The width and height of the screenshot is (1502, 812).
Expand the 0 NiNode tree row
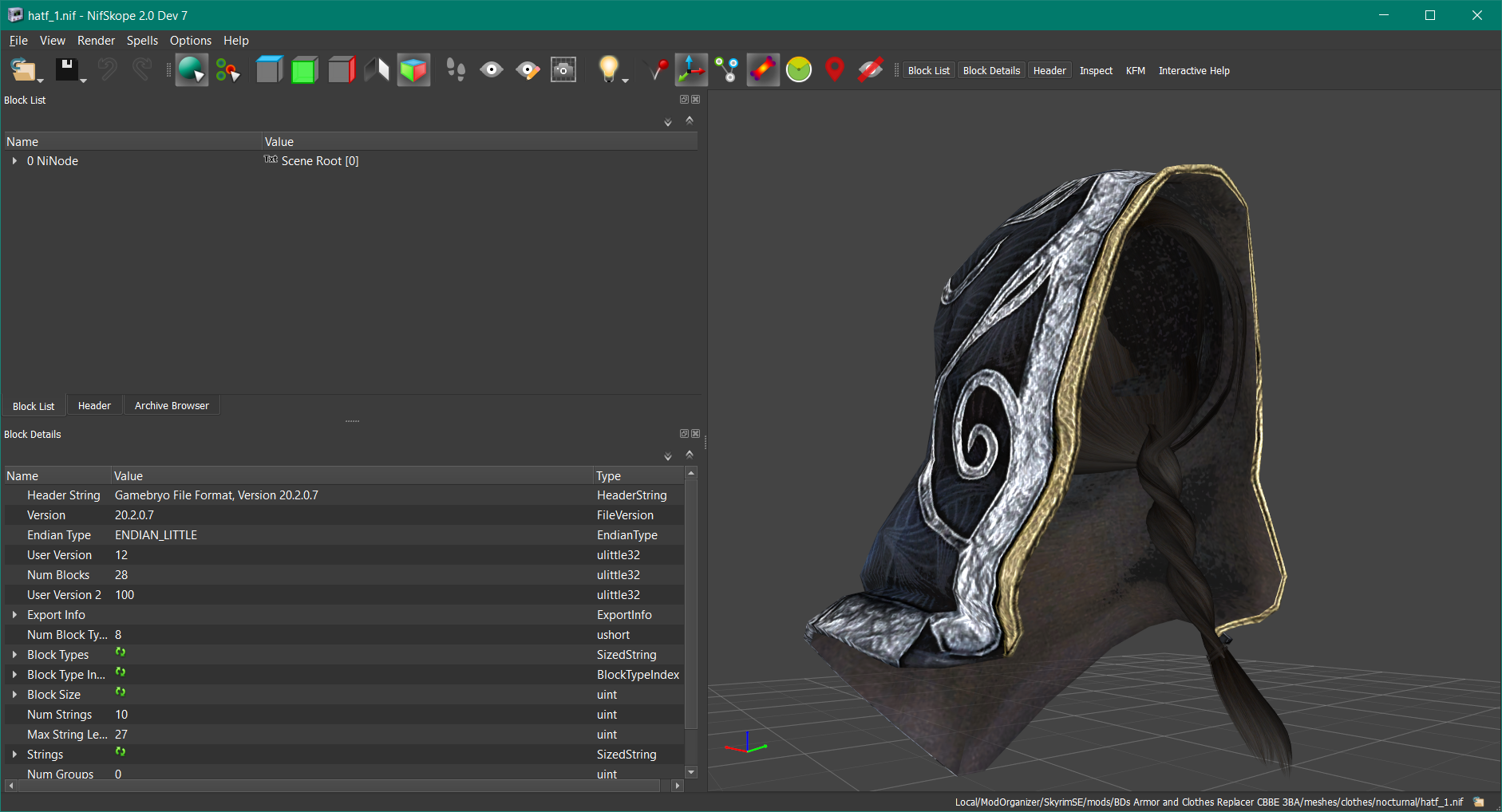click(x=14, y=161)
